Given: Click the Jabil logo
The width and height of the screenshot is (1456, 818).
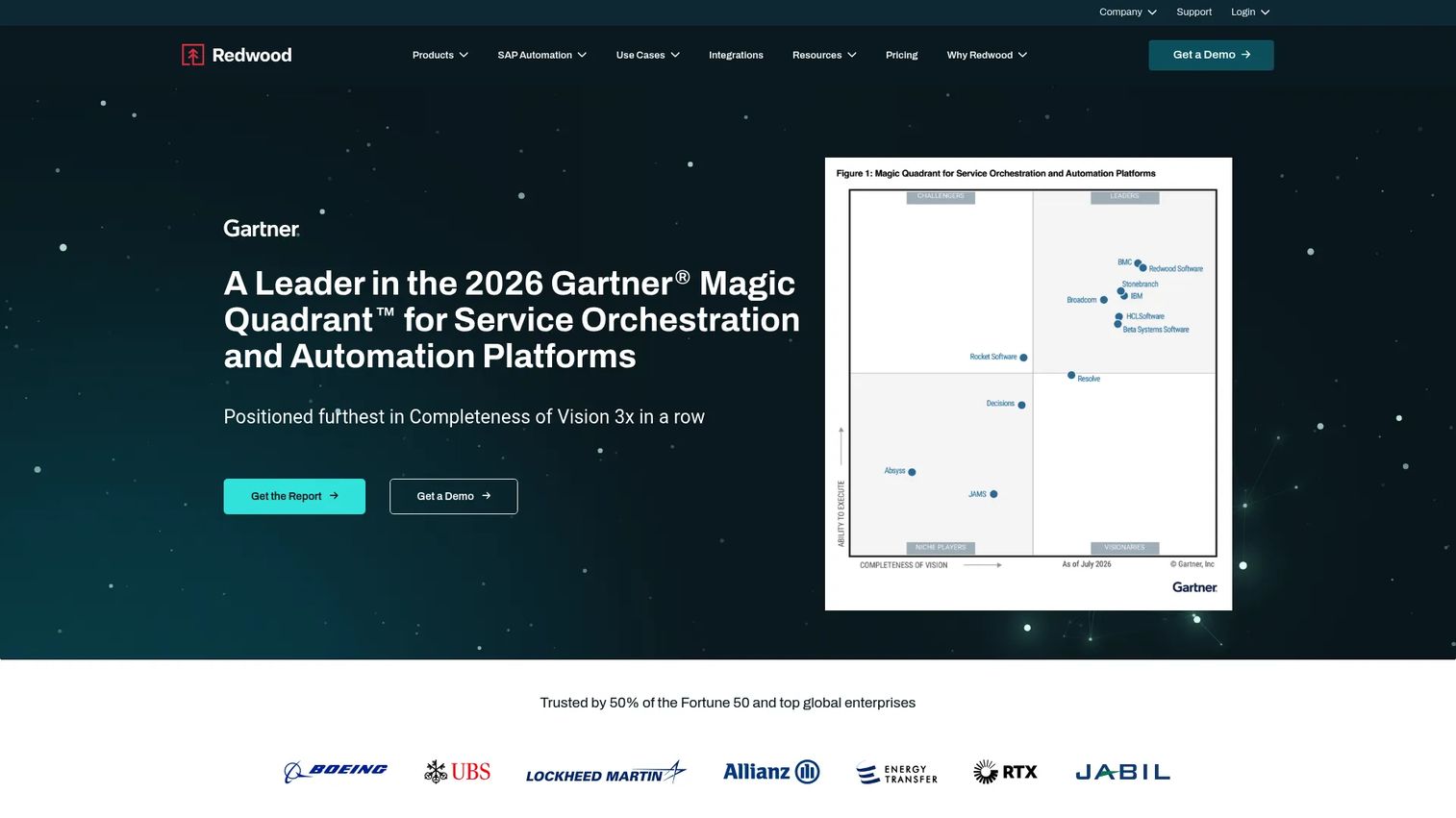Looking at the screenshot, I should [1122, 772].
